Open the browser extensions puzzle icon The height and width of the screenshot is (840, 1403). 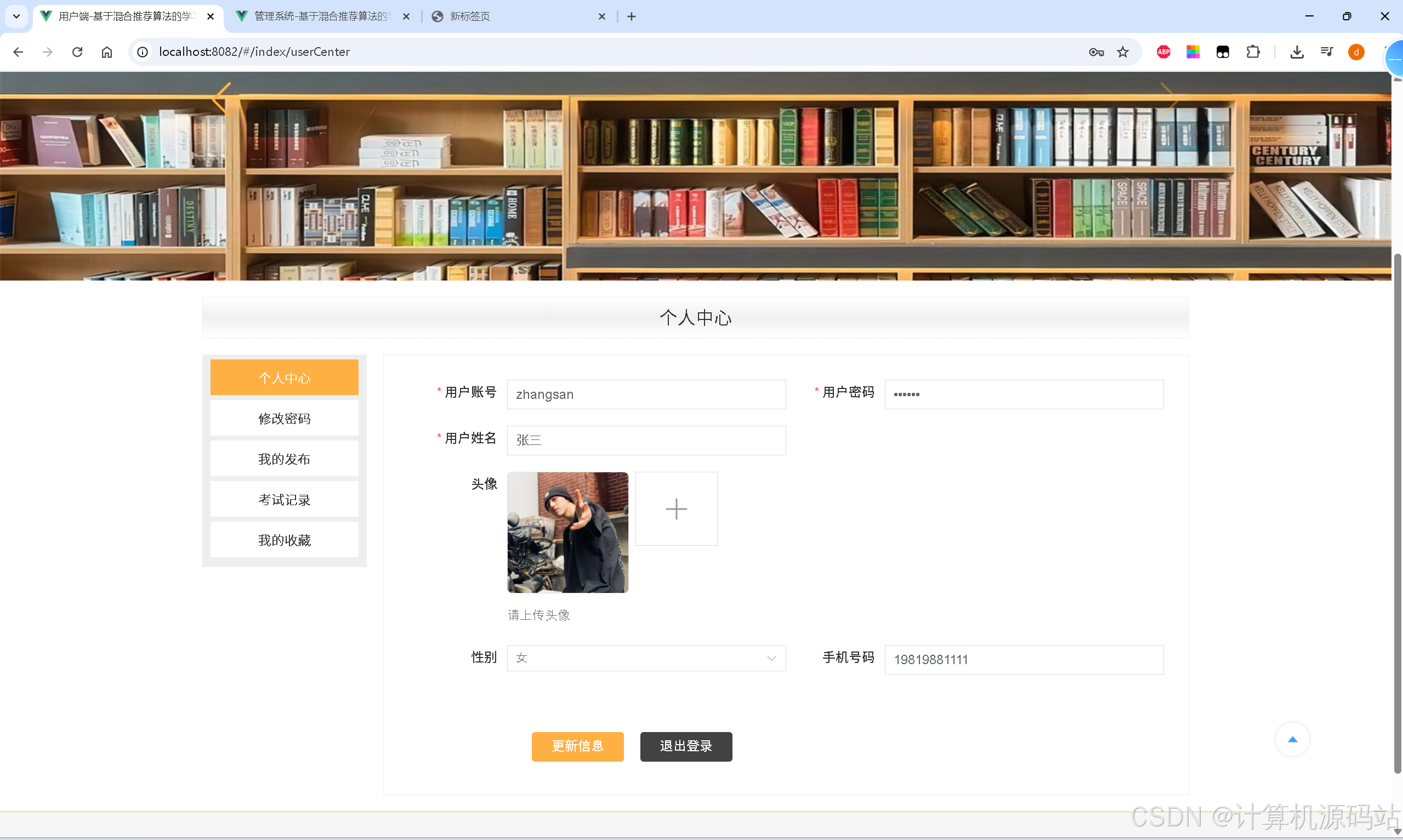(1253, 52)
